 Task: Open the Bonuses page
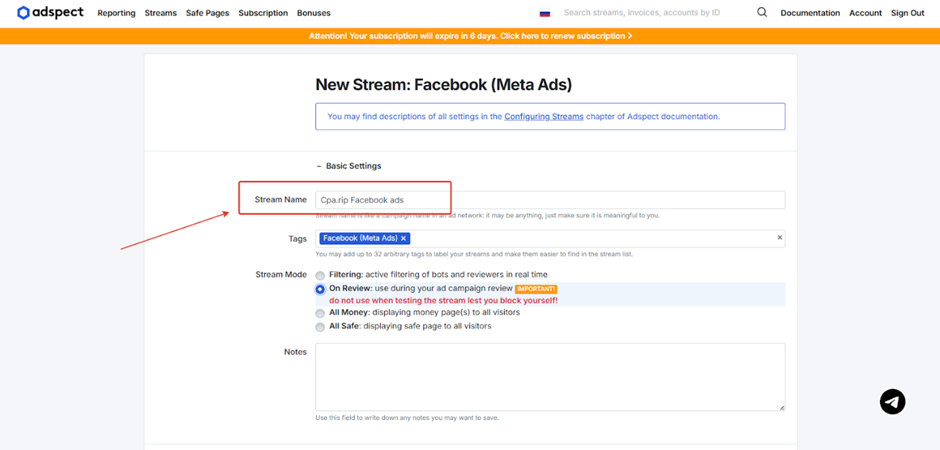[314, 13]
